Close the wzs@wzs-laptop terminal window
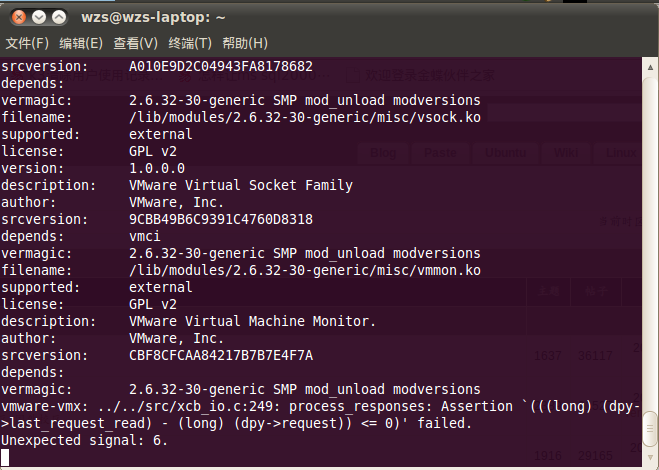659x470 pixels. point(18,17)
